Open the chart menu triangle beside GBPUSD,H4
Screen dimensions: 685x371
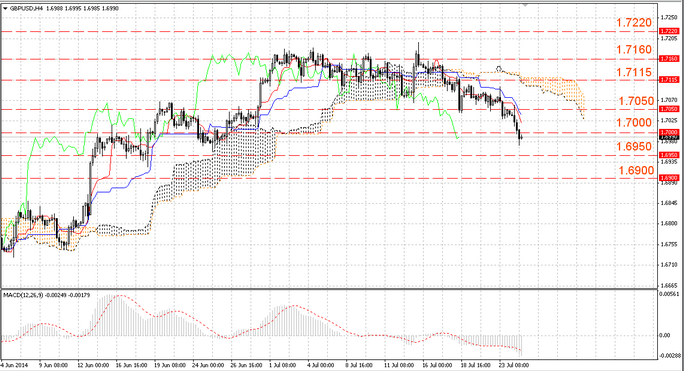click(x=5, y=8)
